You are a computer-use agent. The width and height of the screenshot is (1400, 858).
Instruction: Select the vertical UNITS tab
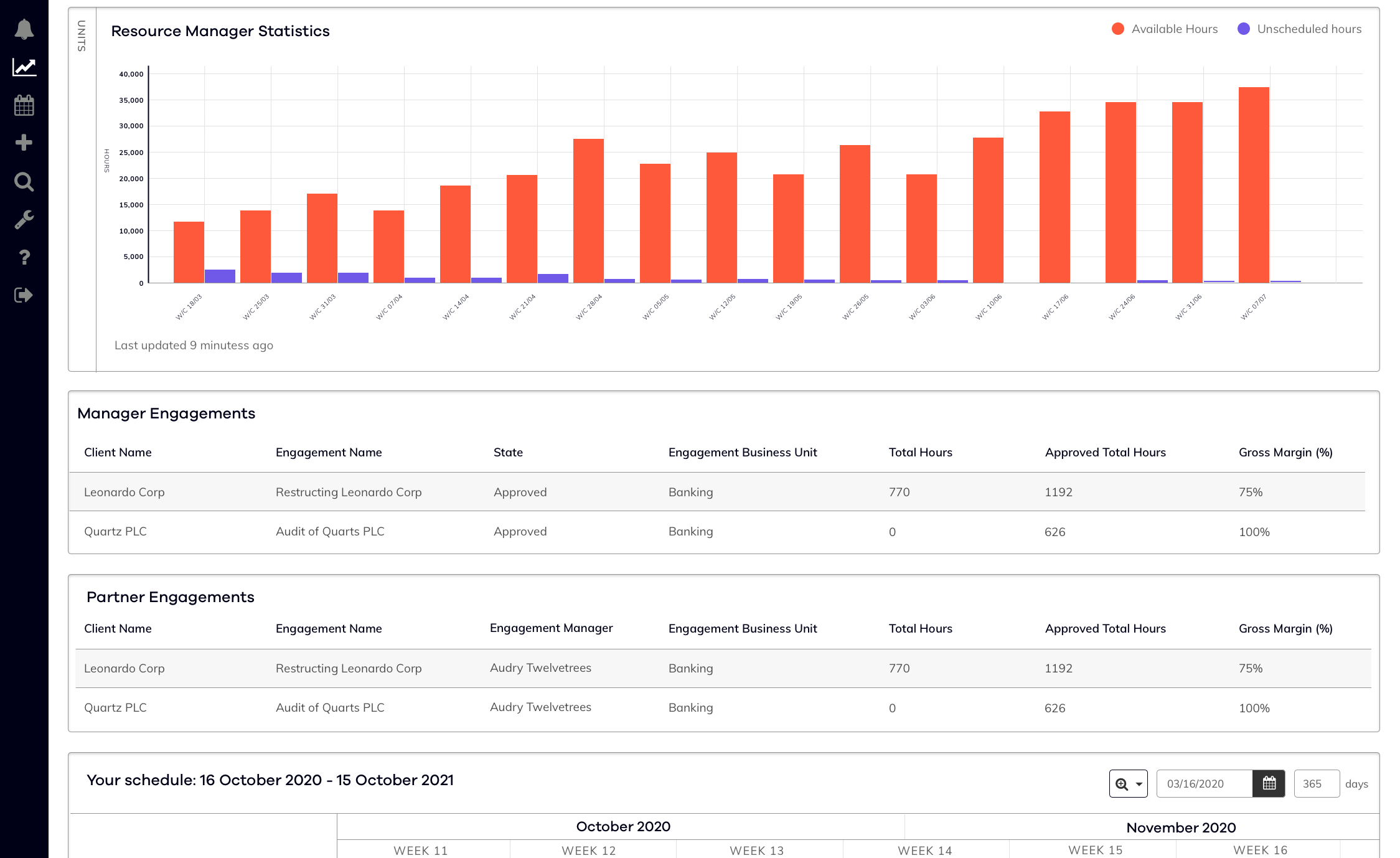(82, 36)
